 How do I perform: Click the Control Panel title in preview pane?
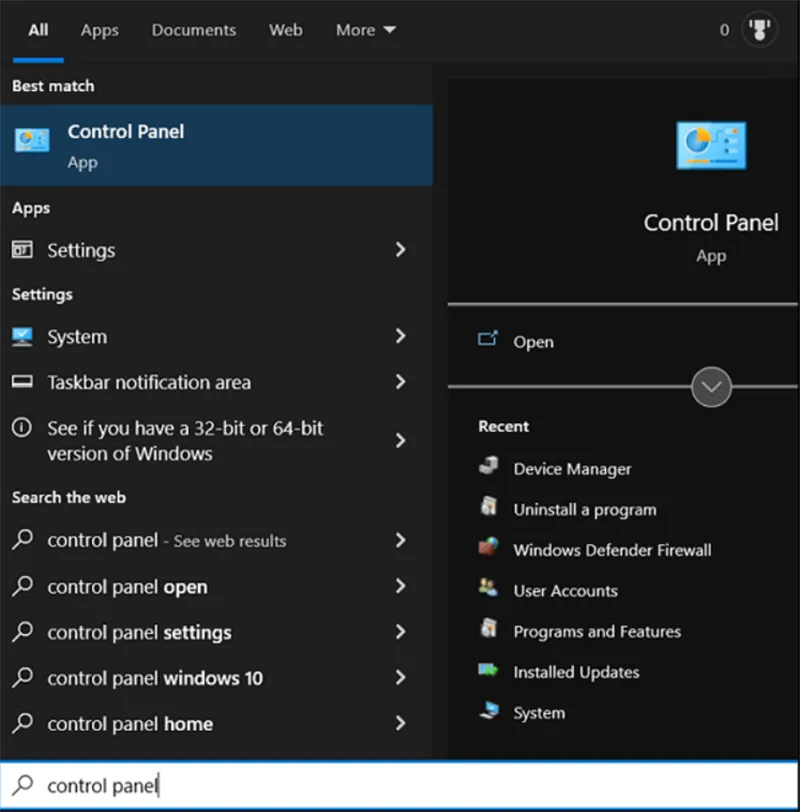[711, 223]
